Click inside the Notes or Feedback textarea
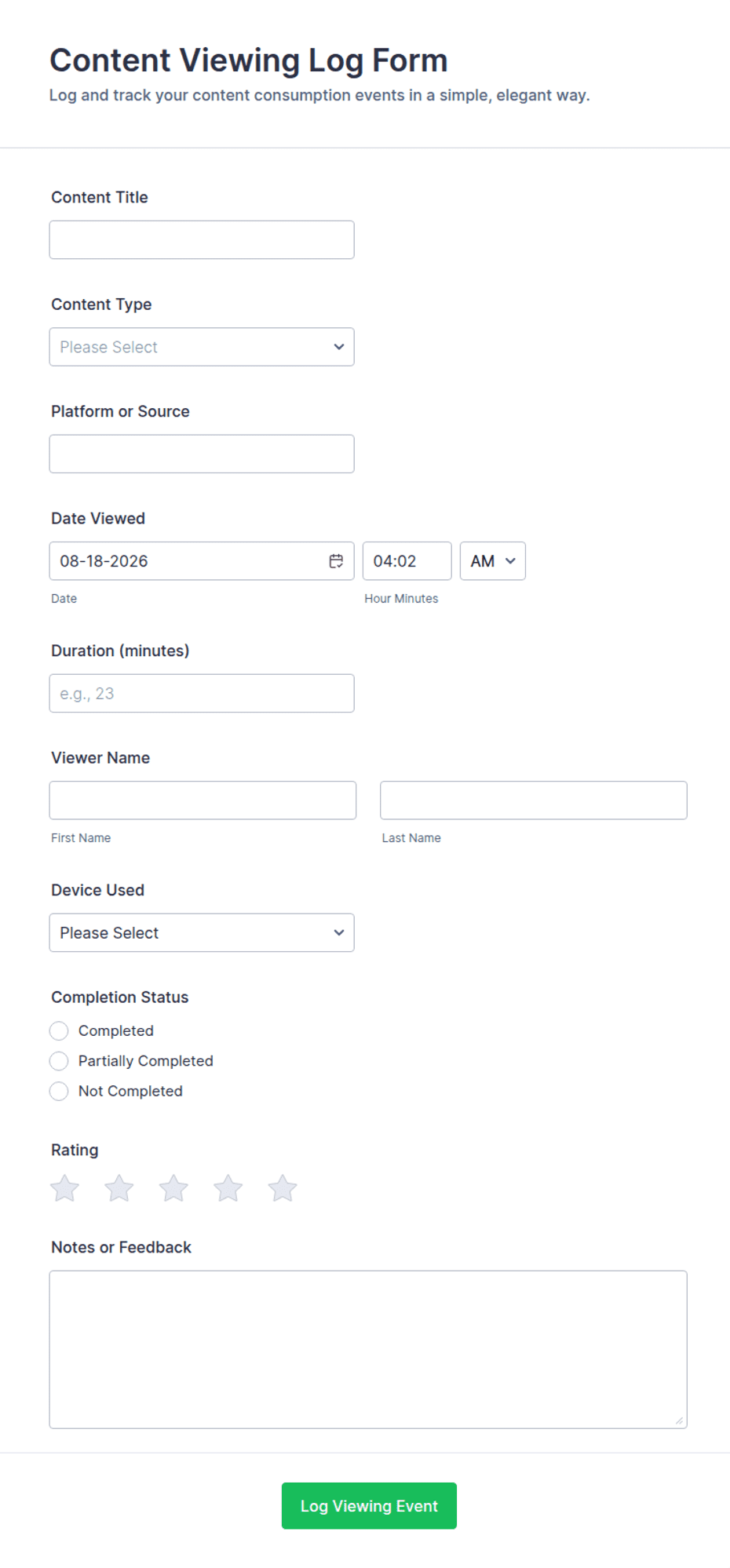730x1568 pixels. click(368, 1349)
